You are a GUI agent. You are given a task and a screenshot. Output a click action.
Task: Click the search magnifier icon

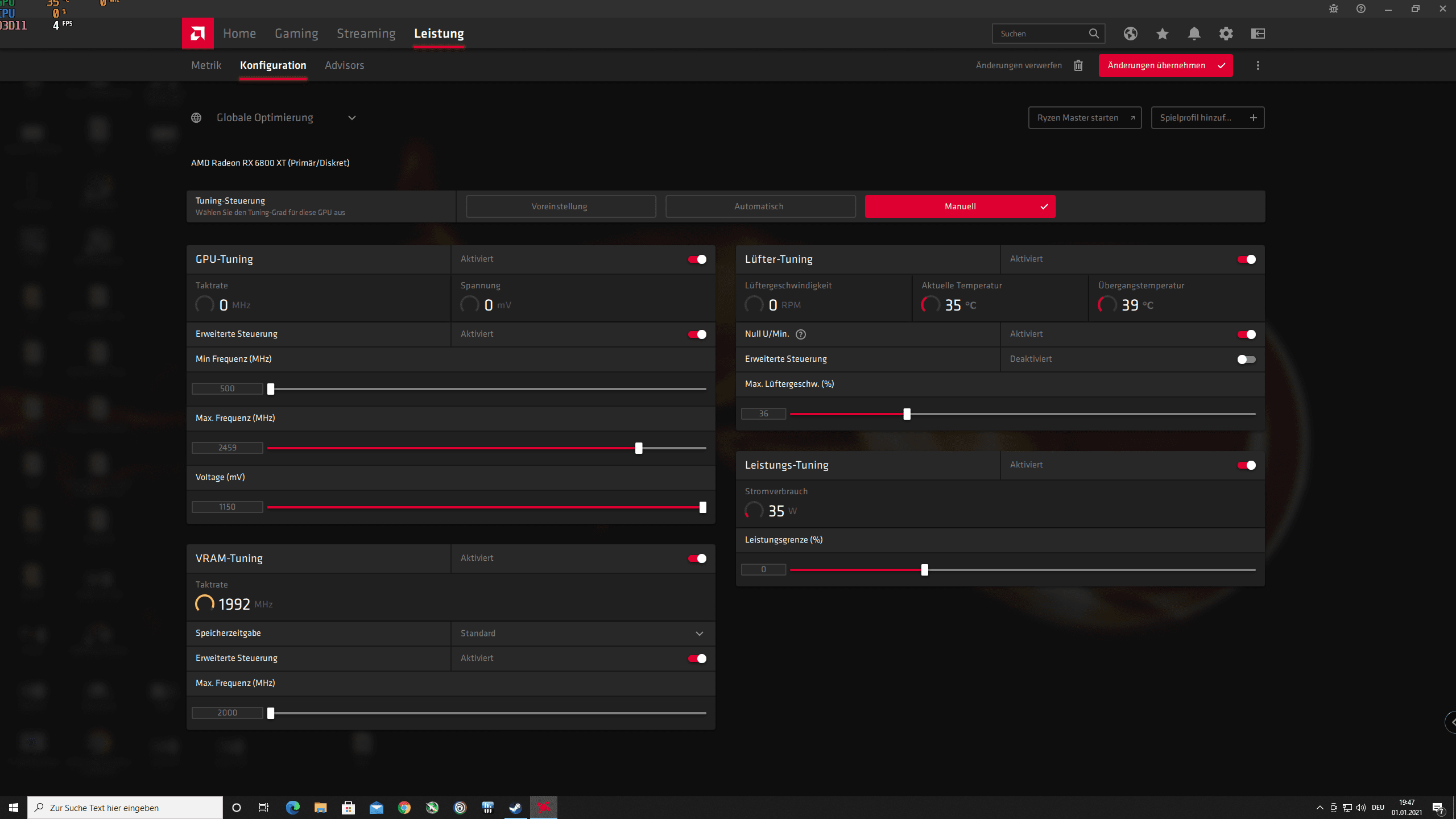tap(1094, 34)
